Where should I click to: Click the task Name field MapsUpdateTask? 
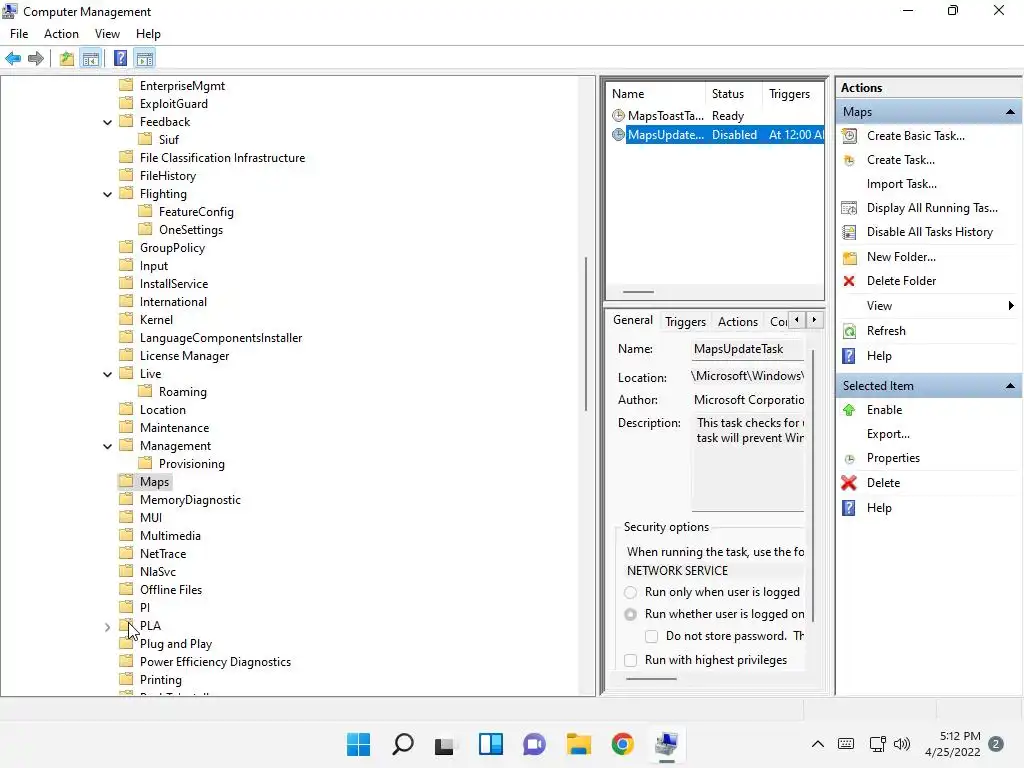tap(748, 349)
